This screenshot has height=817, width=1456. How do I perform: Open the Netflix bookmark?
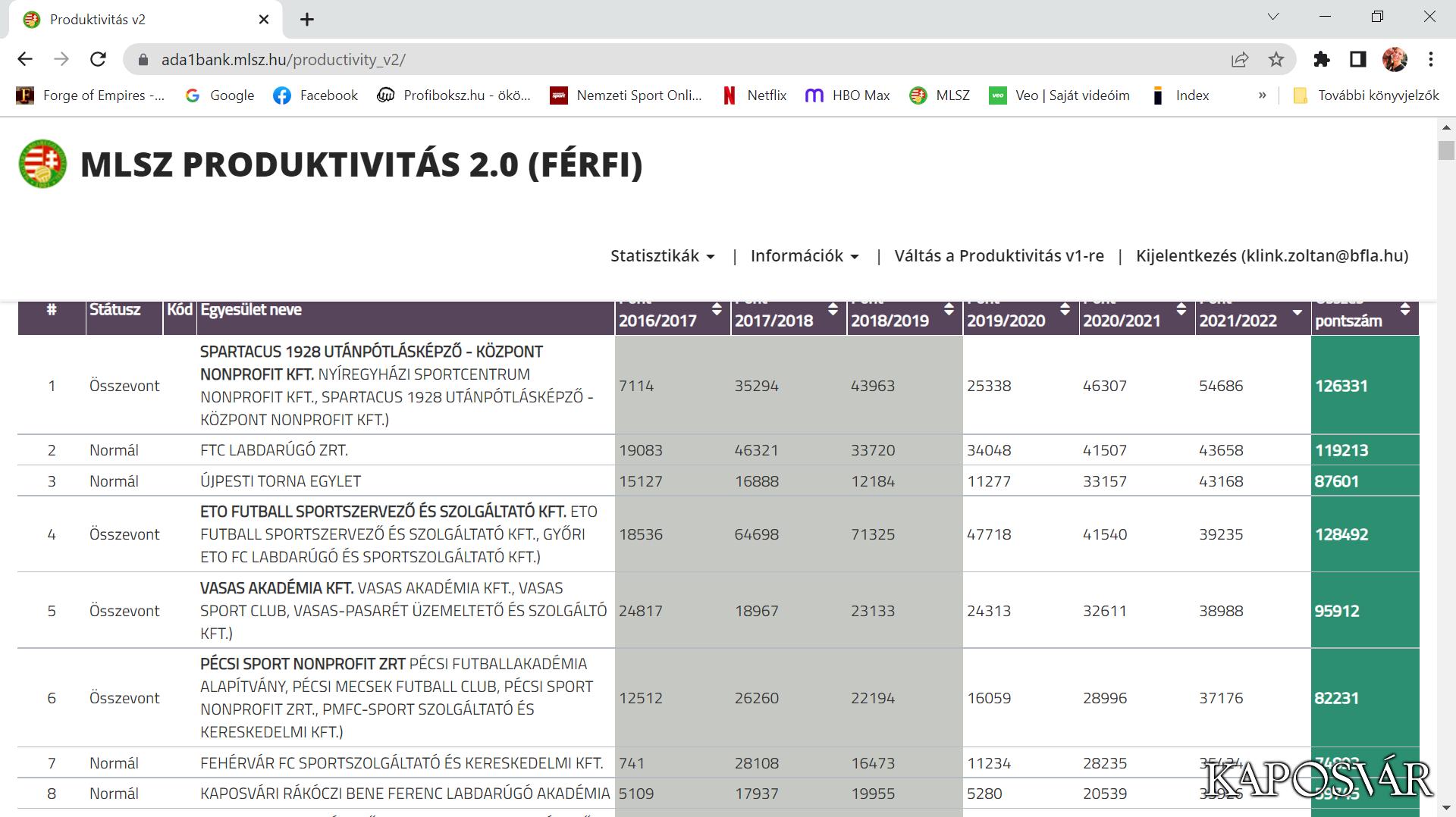[x=755, y=95]
